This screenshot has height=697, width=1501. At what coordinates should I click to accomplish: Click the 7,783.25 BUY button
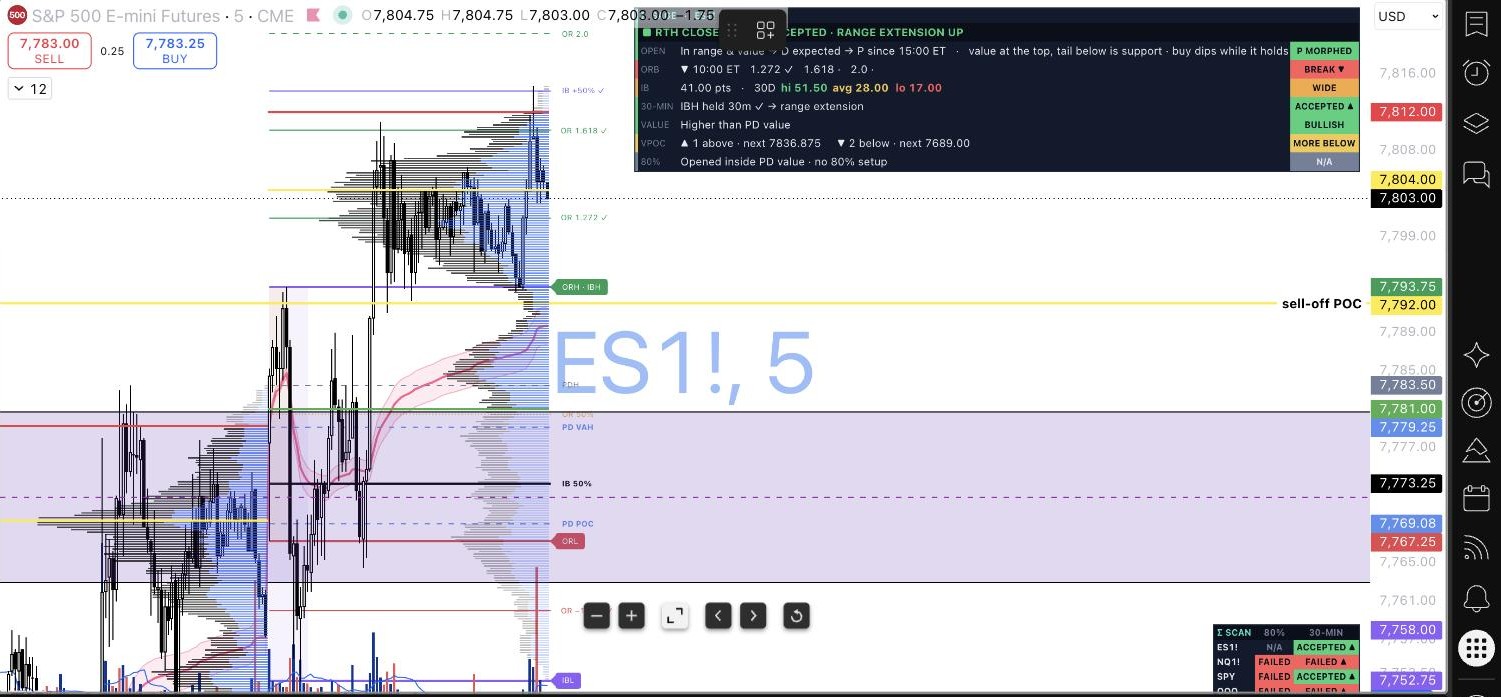coord(175,50)
